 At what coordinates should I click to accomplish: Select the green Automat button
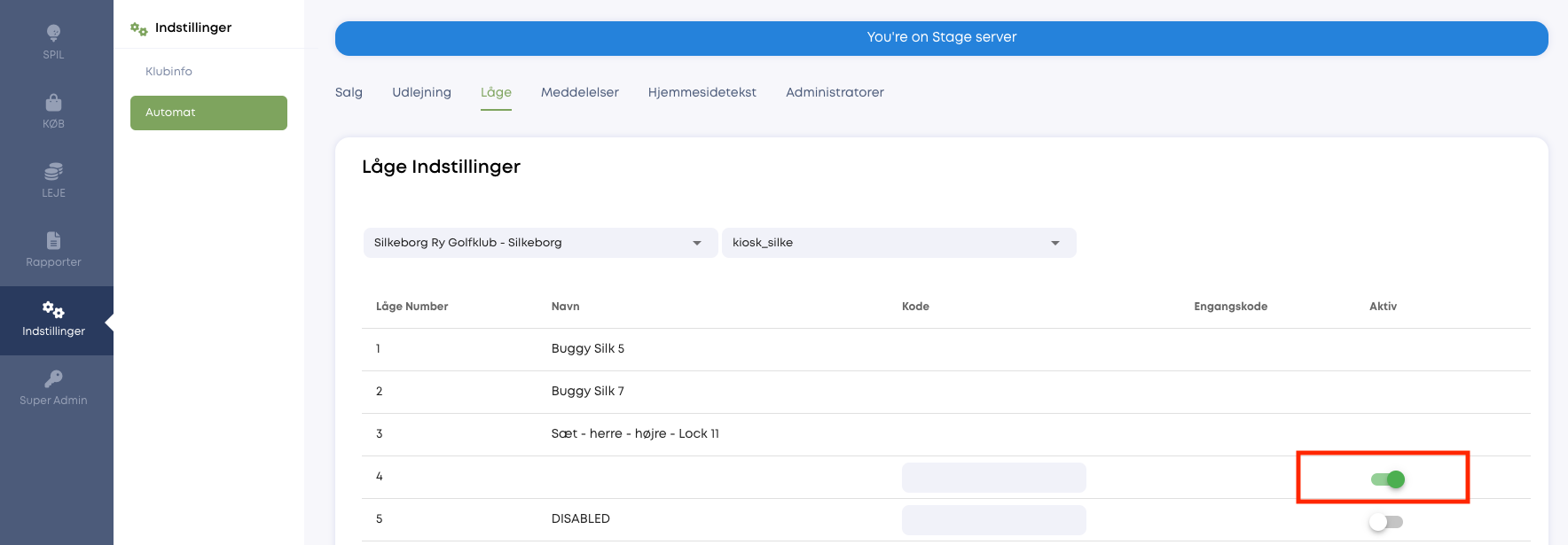click(208, 113)
